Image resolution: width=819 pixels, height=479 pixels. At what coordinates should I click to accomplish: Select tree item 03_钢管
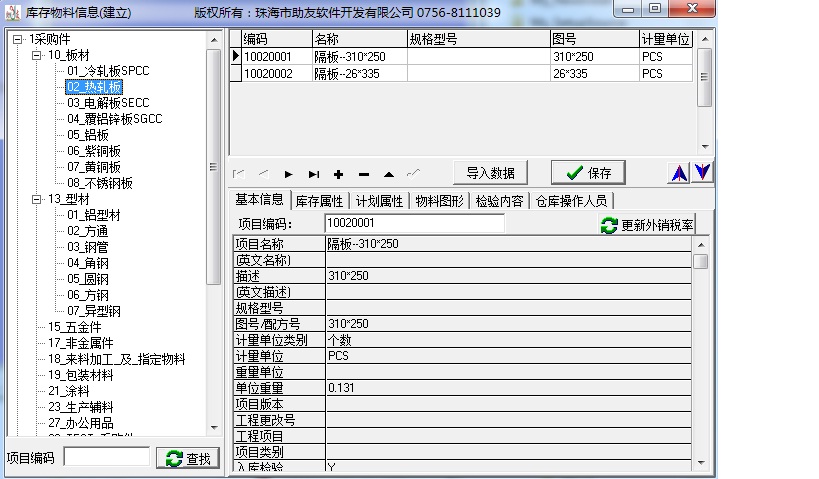click(x=88, y=247)
